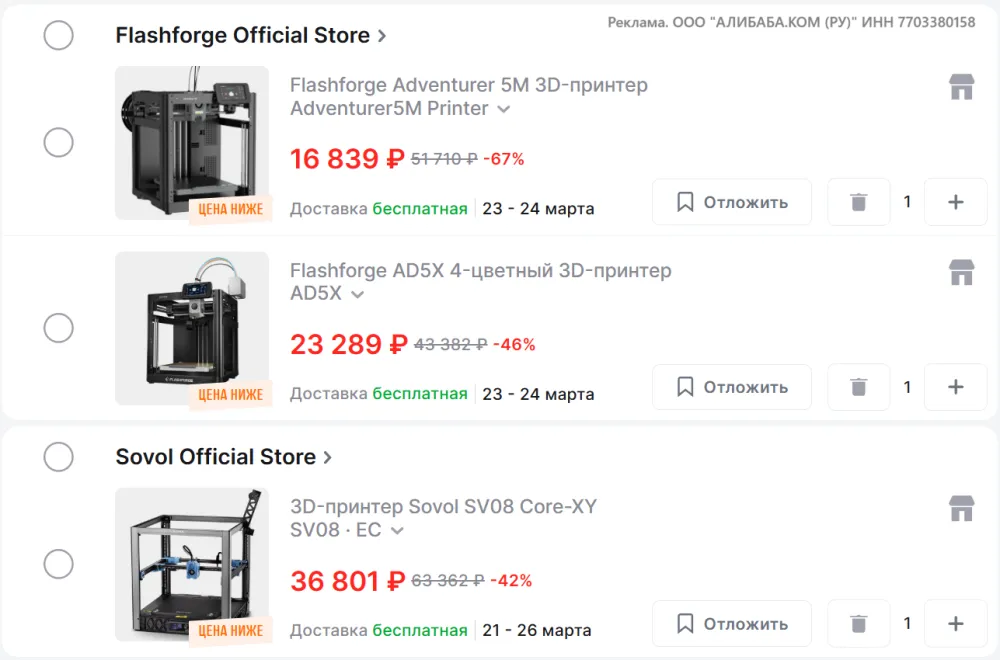This screenshot has height=660, width=1000.
Task: Delete Sovol SV08 with trash icon
Action: pos(858,623)
